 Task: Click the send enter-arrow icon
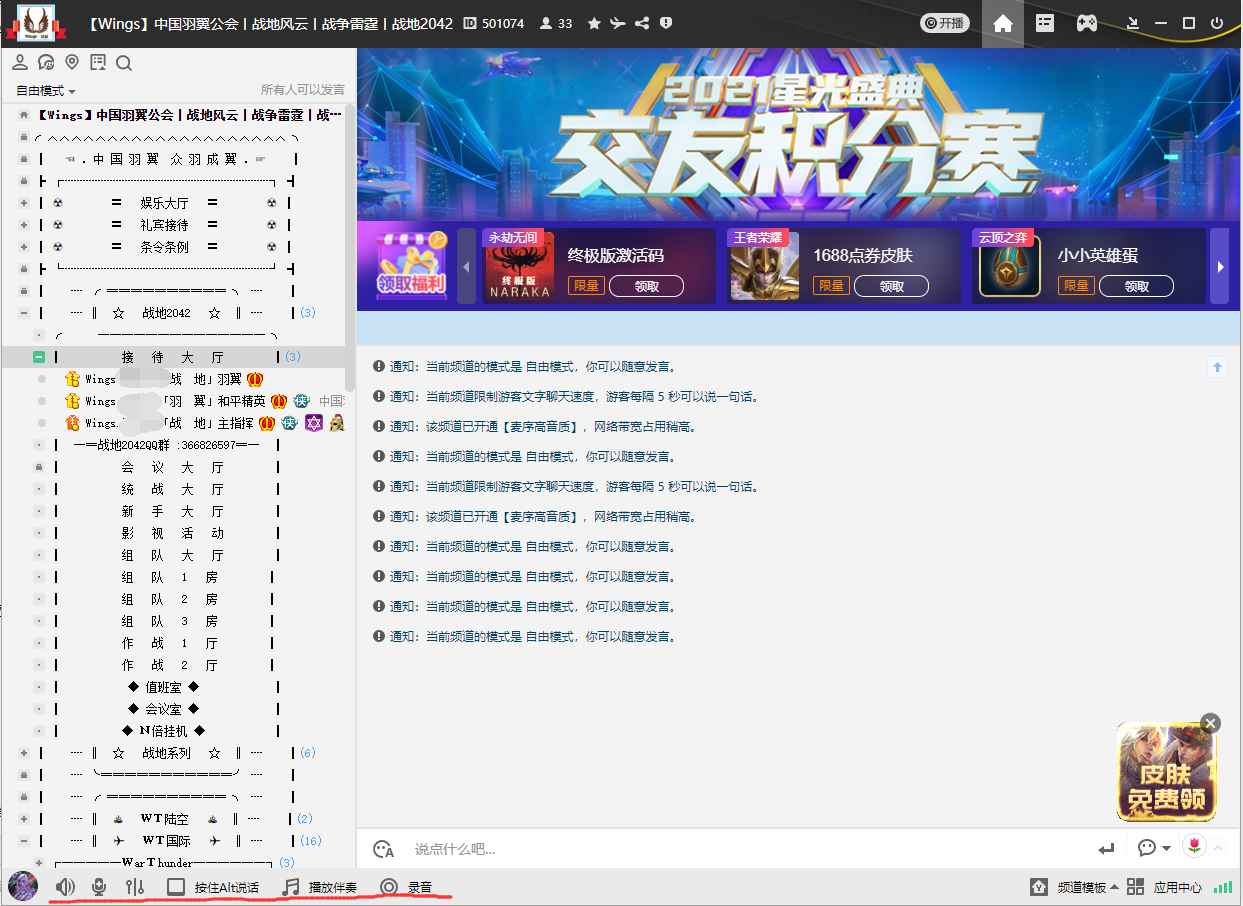coord(1106,849)
